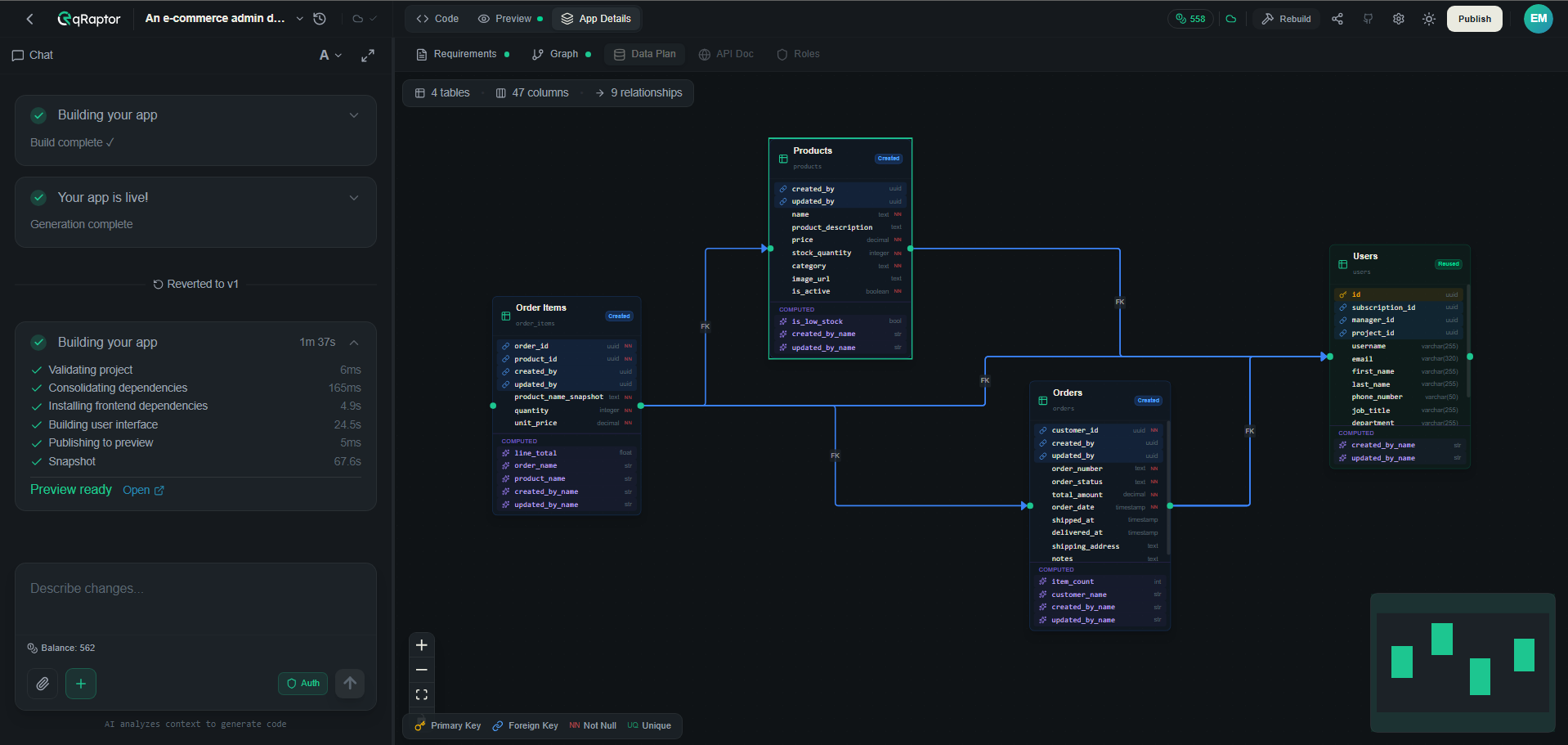This screenshot has width=1568, height=745.
Task: Click the order_status column in Orders
Action: (1100, 482)
